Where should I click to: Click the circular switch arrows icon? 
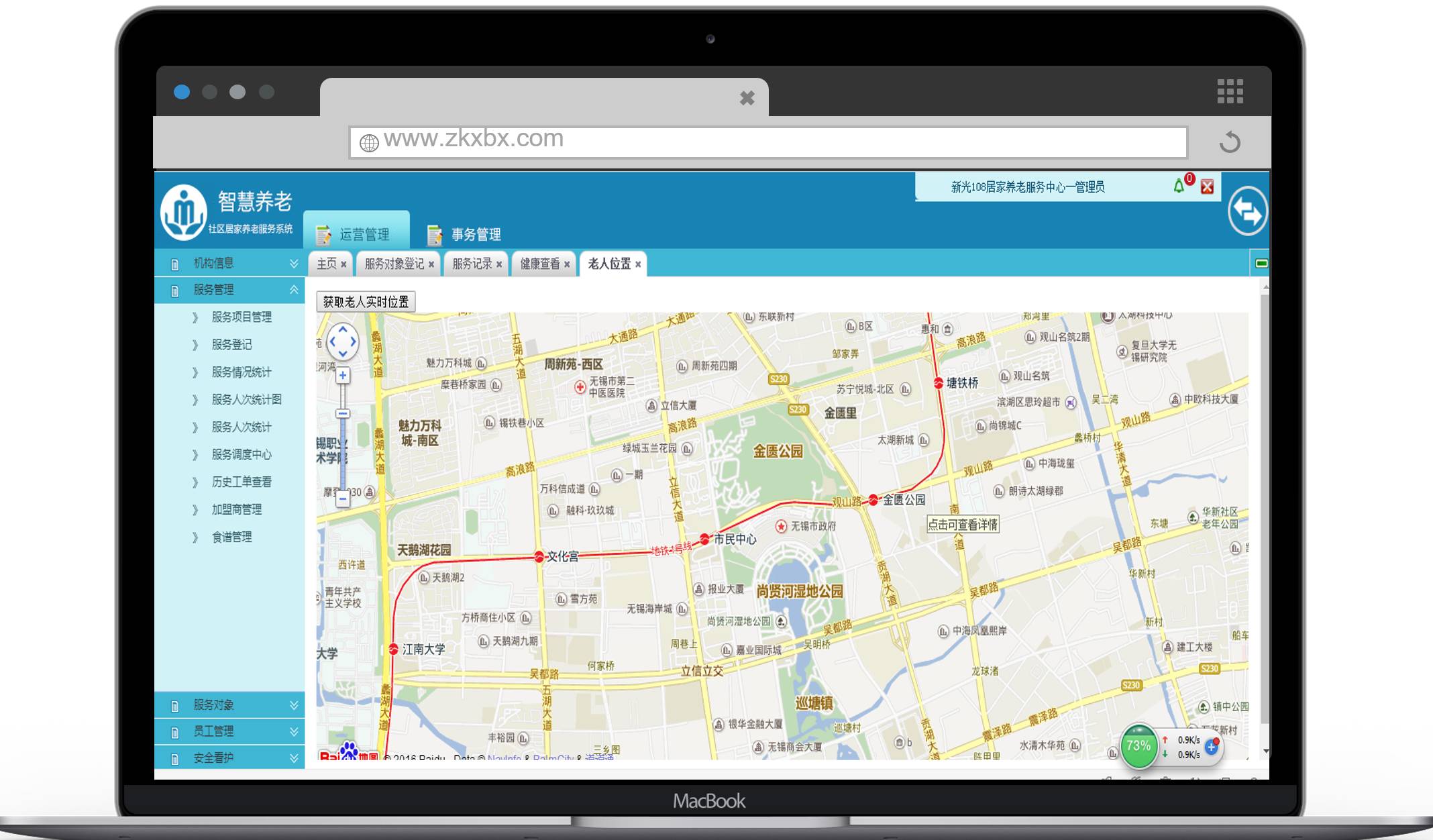[1246, 212]
